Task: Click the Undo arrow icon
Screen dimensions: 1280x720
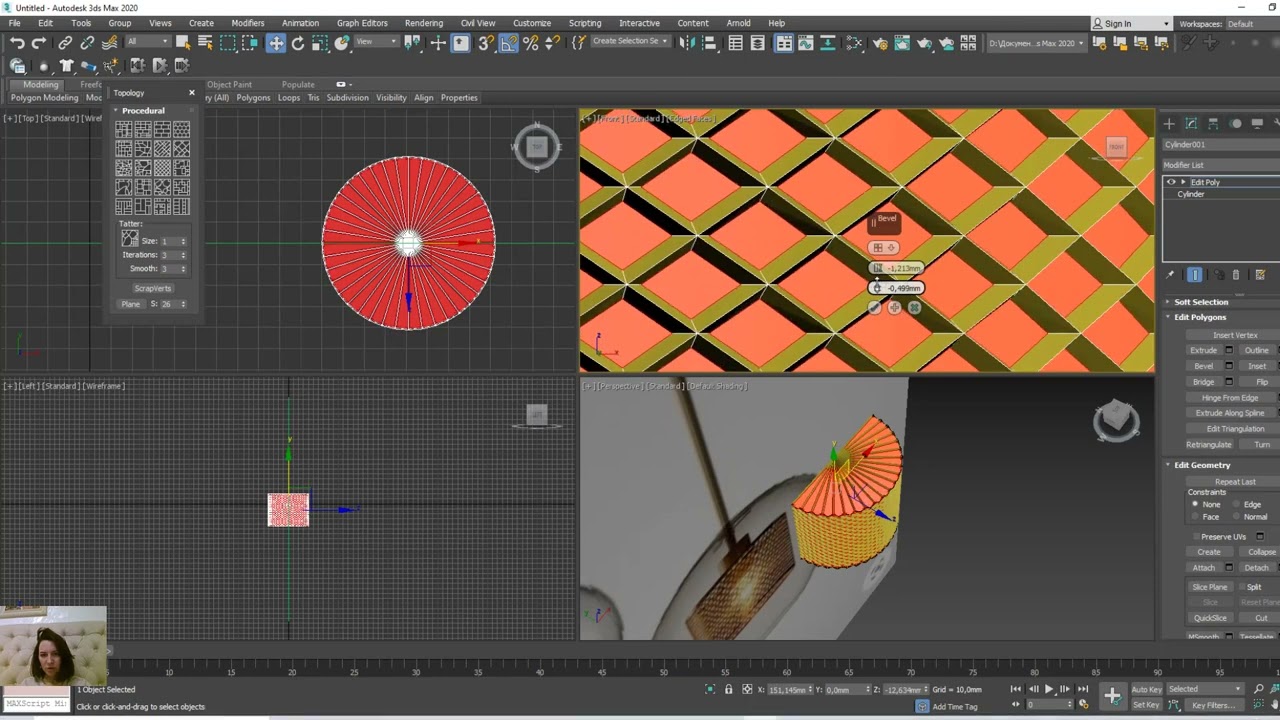Action: coord(17,42)
